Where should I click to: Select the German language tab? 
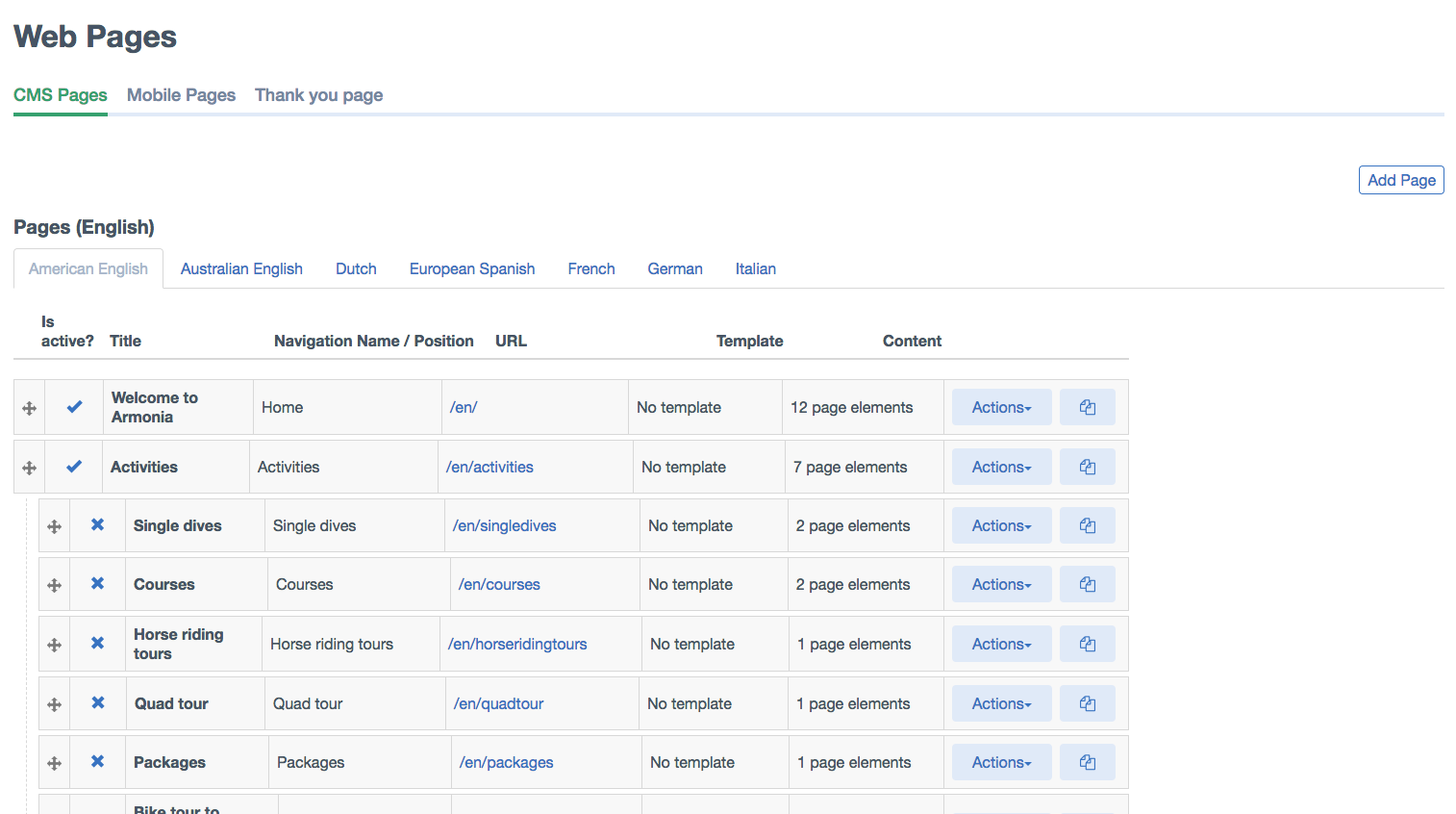pos(674,269)
